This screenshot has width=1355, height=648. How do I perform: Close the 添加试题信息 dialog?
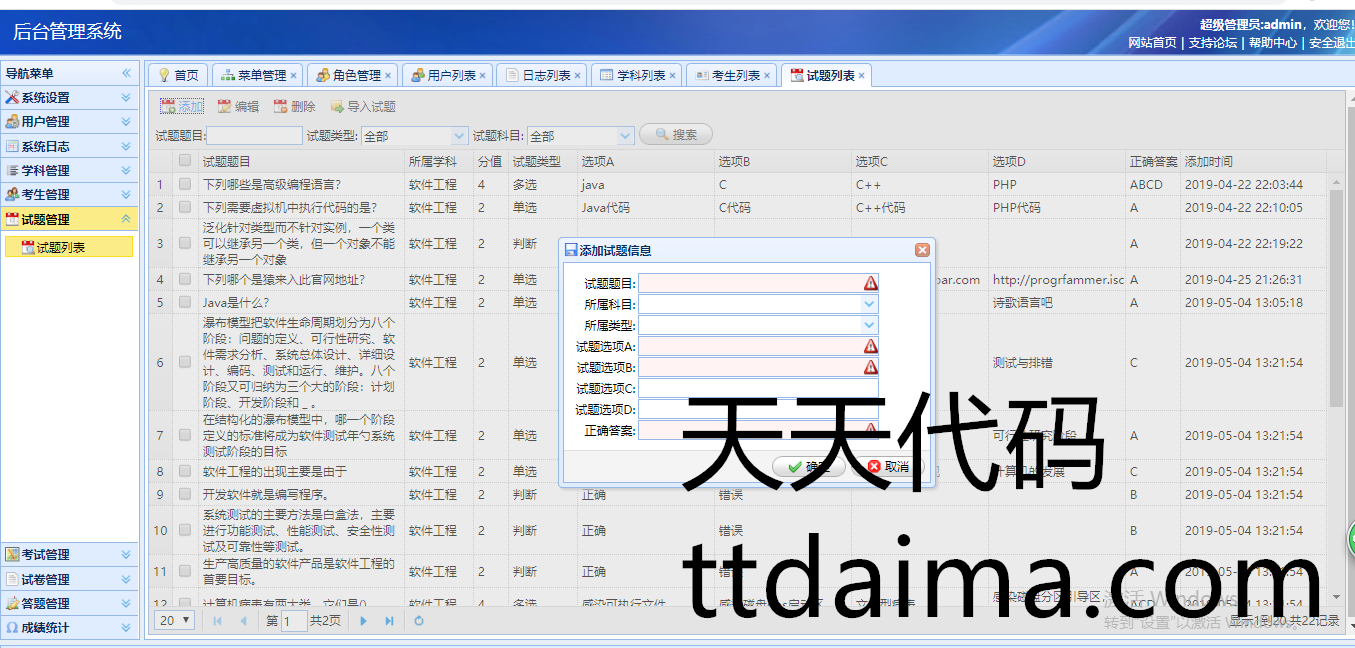tap(922, 250)
